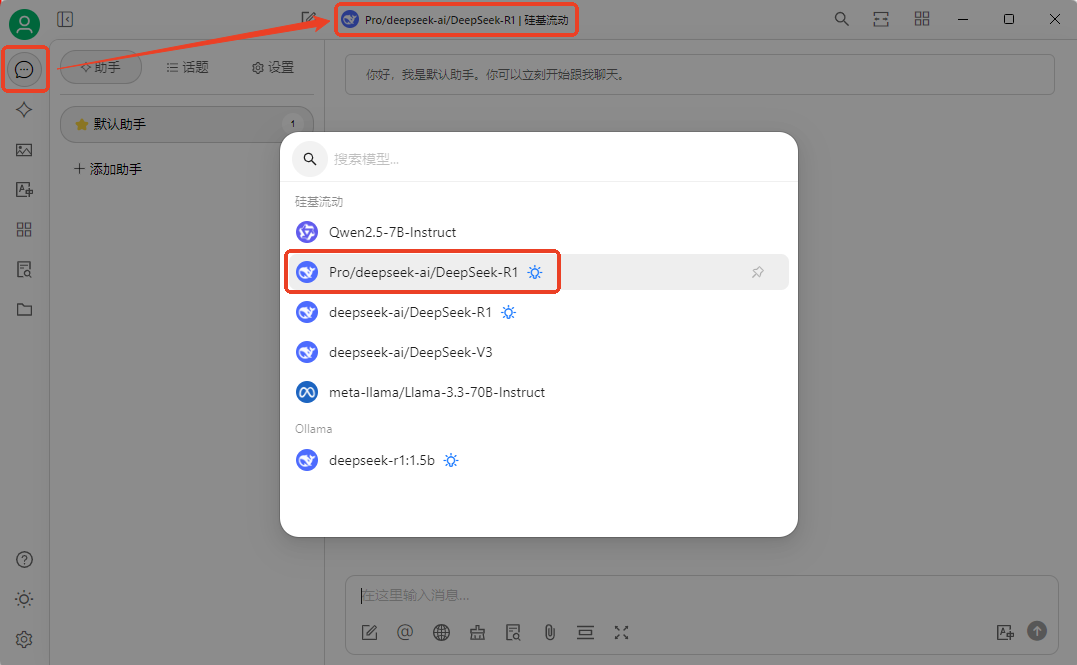Viewport: 1077px width, 665px height.
Task: Open the files folder sidebar icon
Action: click(x=24, y=309)
